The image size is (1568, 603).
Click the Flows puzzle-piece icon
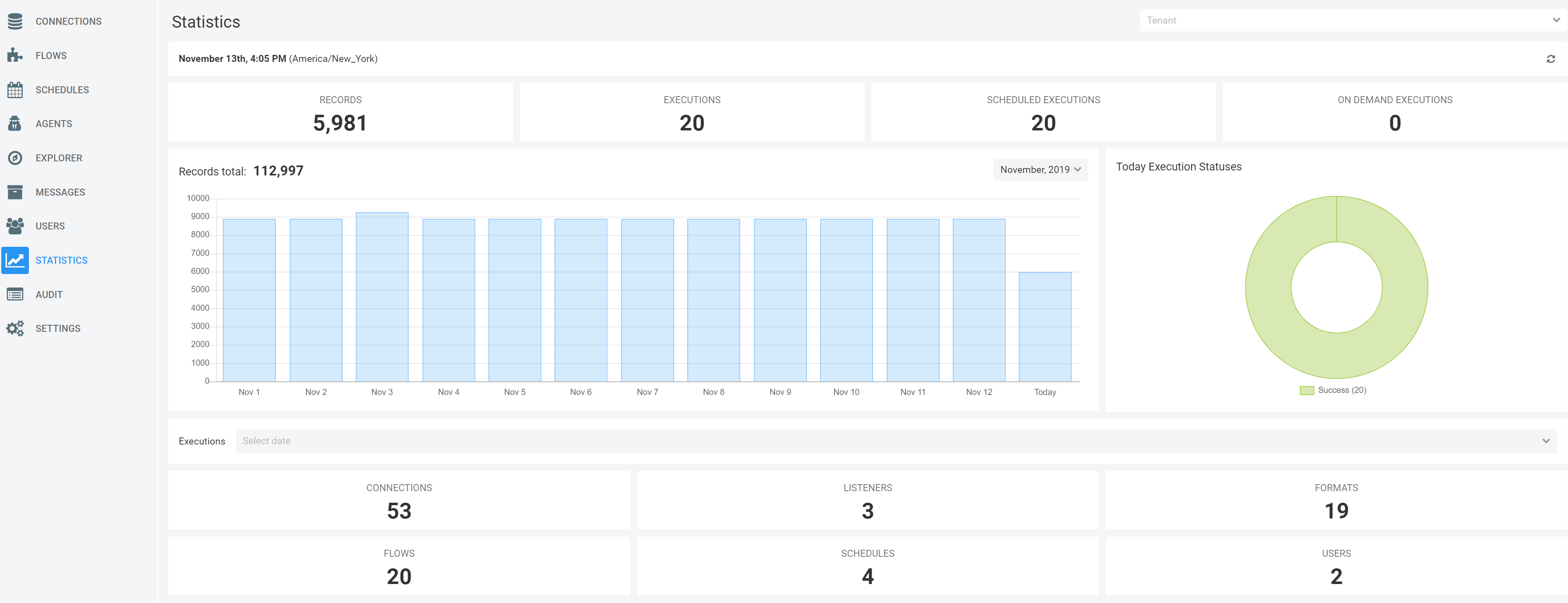15,55
